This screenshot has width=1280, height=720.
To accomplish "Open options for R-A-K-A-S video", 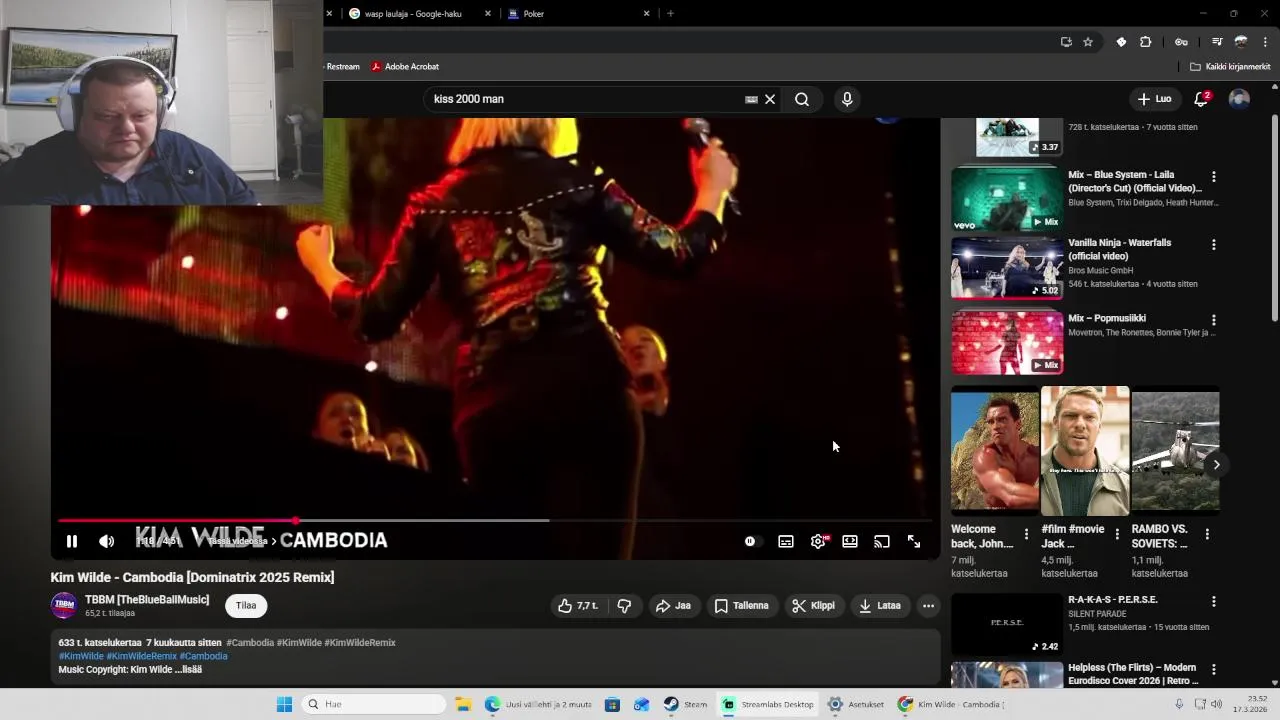I will point(1214,602).
